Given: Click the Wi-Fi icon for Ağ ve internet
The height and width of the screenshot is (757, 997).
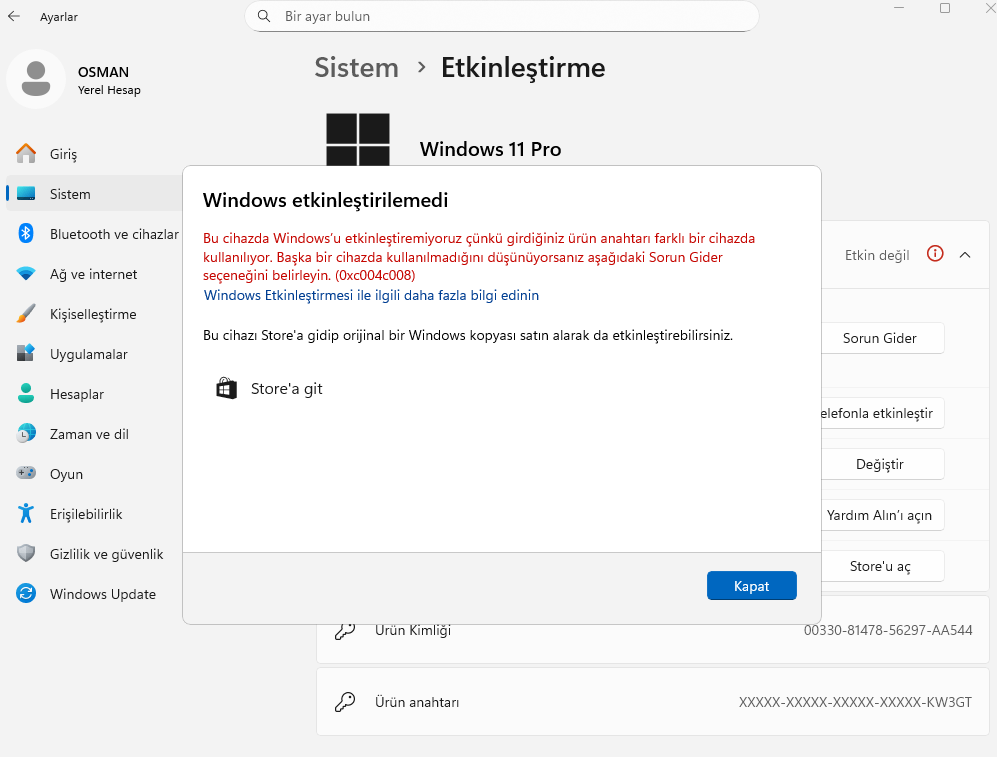Looking at the screenshot, I should click(26, 273).
